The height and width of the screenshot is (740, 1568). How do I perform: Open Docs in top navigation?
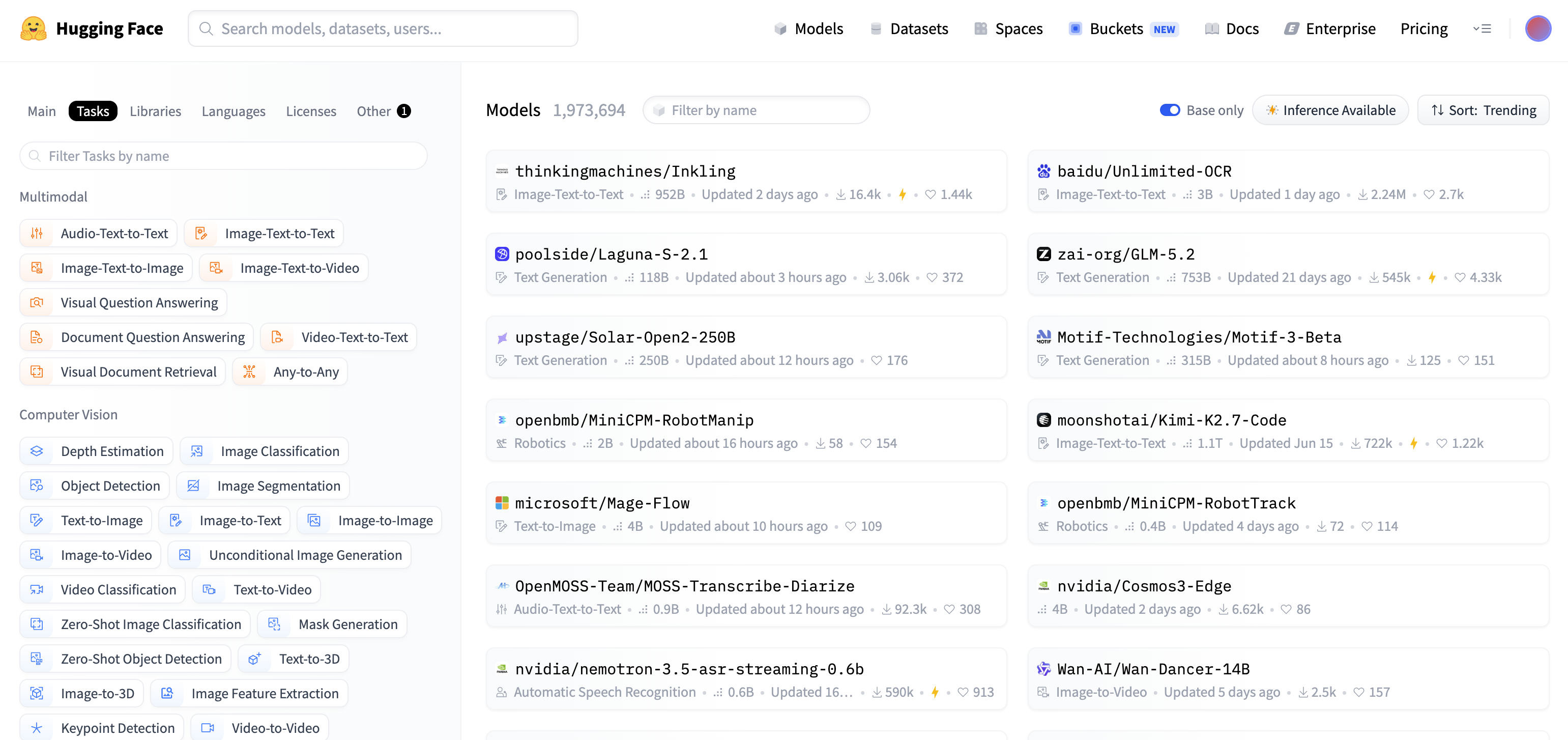(1231, 29)
